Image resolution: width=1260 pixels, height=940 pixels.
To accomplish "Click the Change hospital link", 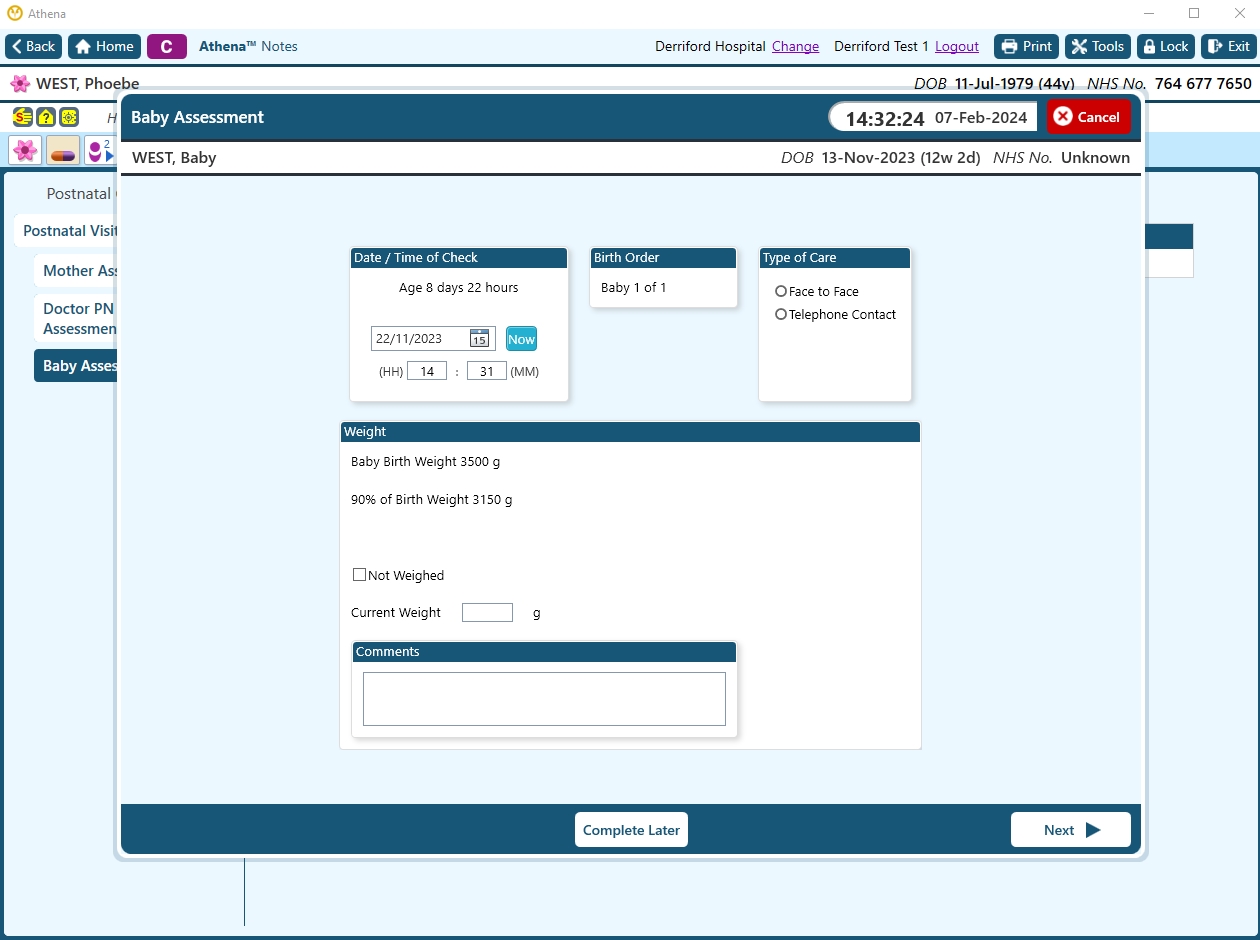I will pyautogui.click(x=795, y=47).
